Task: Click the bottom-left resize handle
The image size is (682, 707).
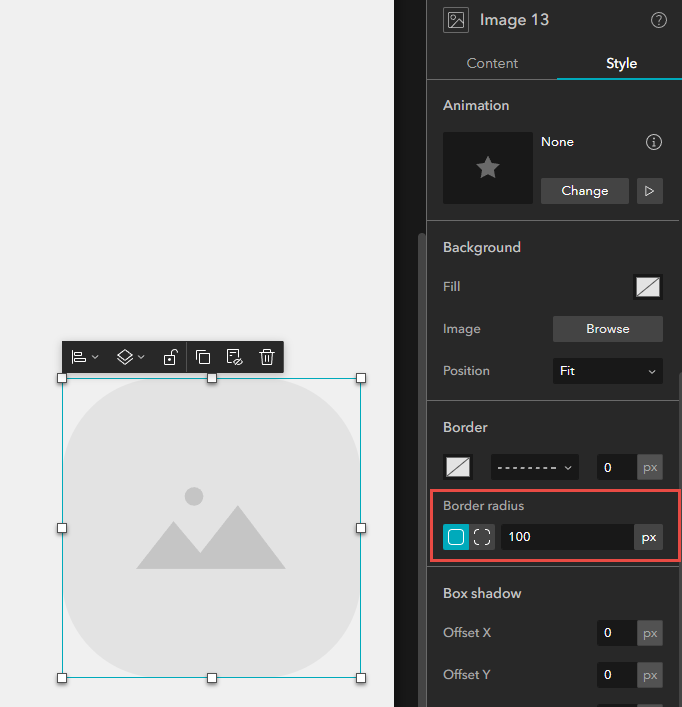Action: 62,678
